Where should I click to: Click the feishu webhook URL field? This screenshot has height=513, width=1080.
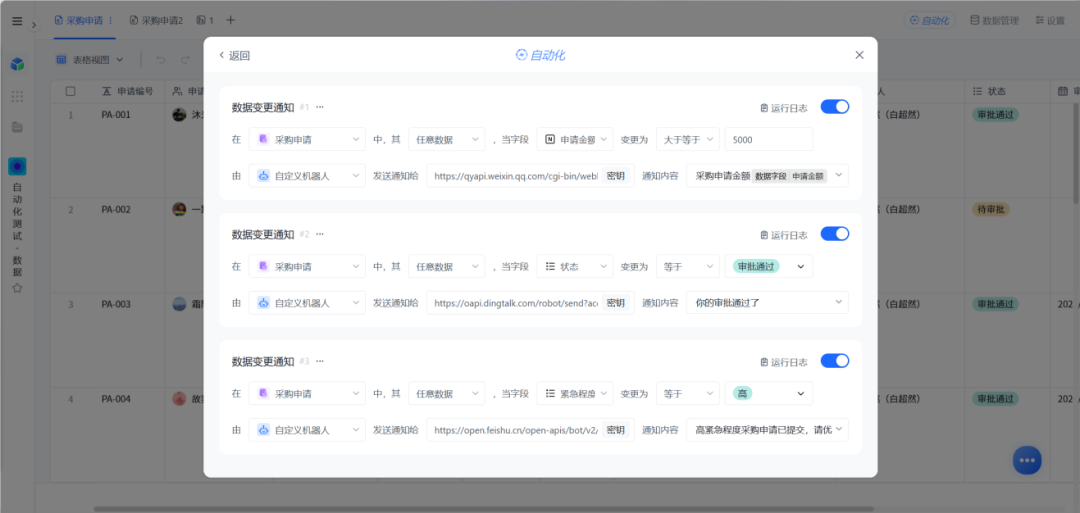coord(515,430)
